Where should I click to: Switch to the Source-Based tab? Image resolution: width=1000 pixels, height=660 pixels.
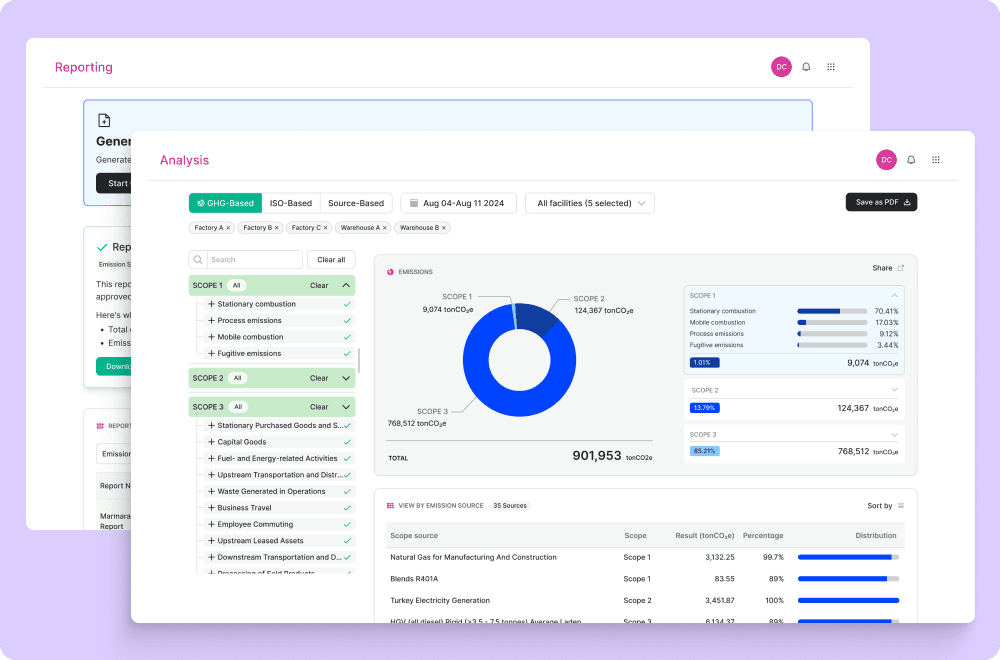pos(356,203)
